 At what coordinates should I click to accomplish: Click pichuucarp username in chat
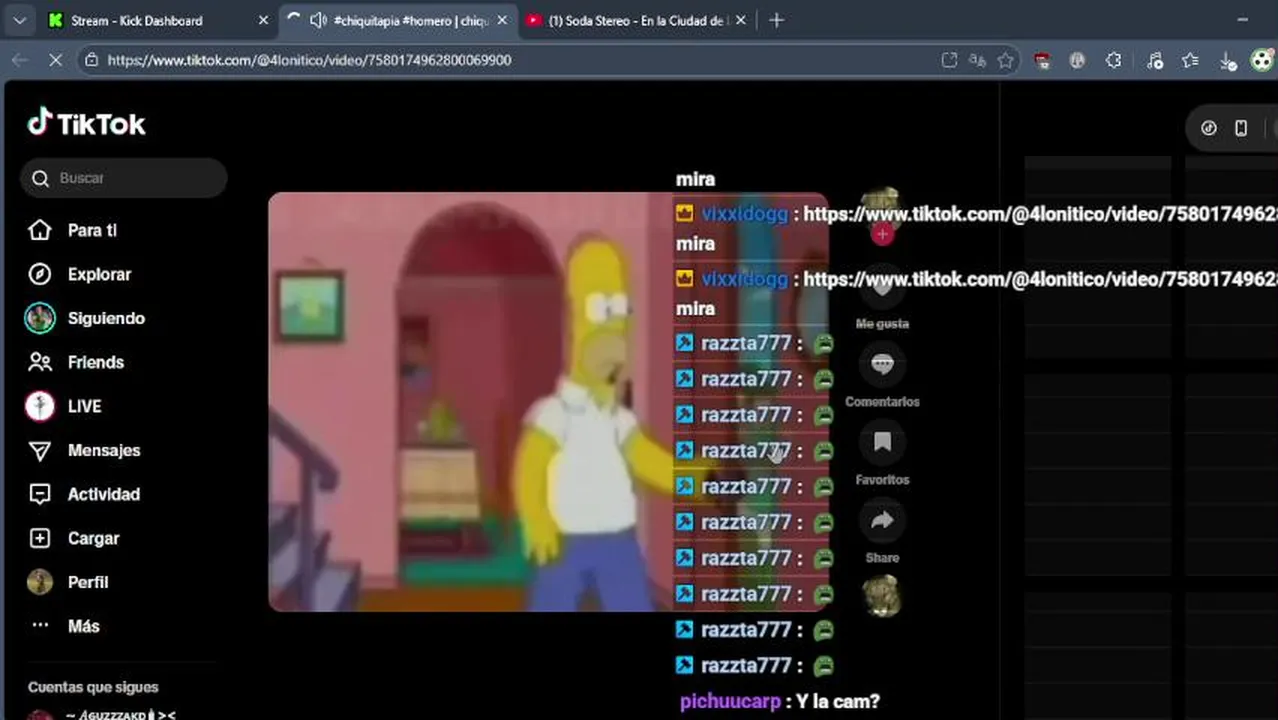(x=730, y=701)
